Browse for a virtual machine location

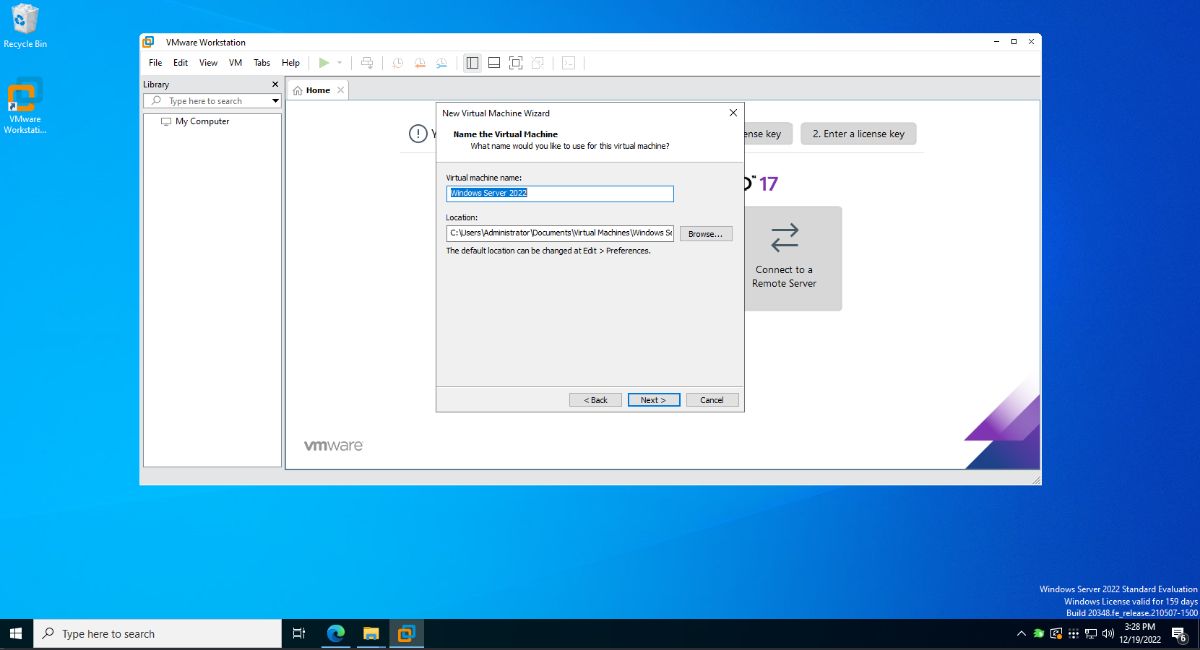click(706, 233)
